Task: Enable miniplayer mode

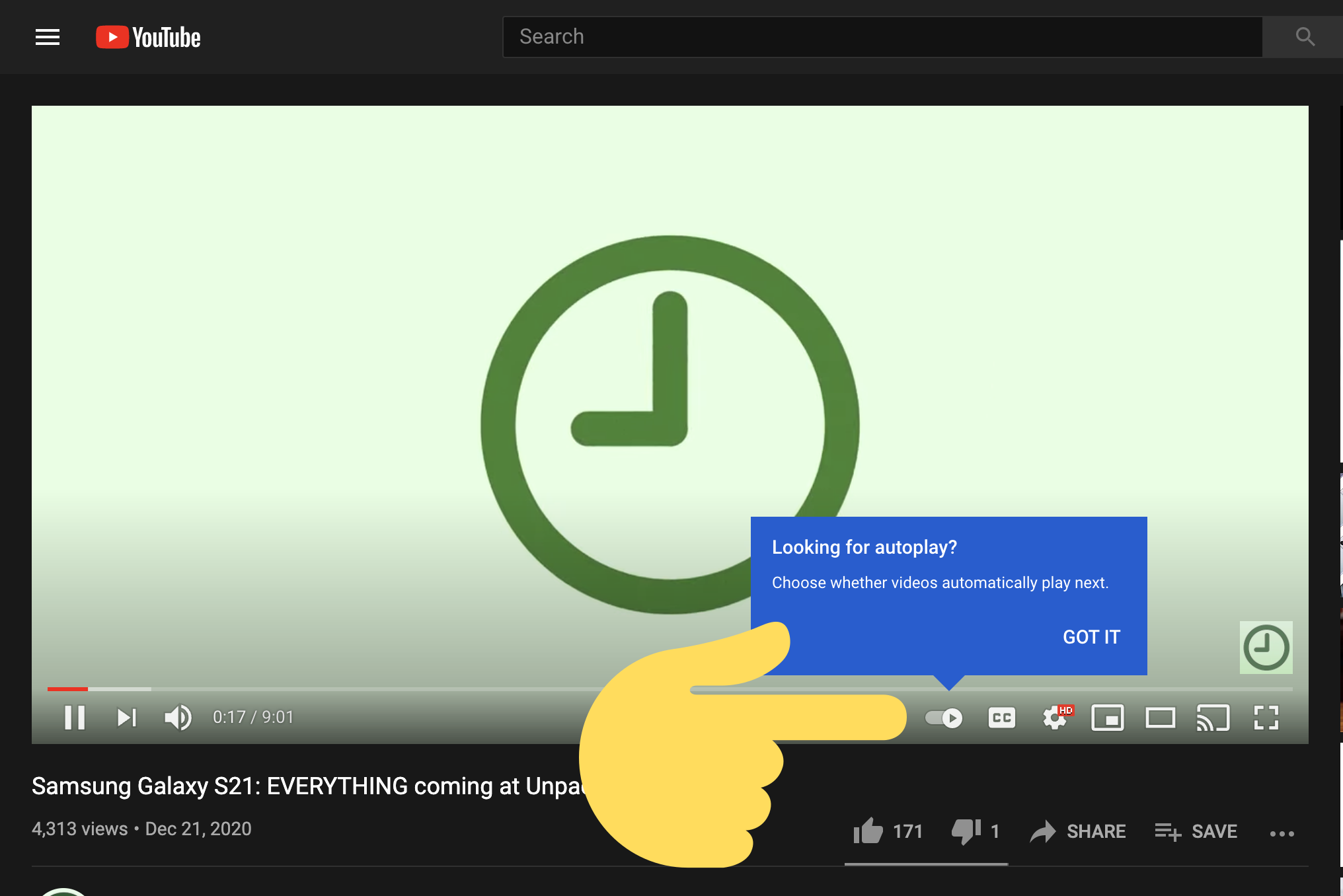Action: [1108, 718]
